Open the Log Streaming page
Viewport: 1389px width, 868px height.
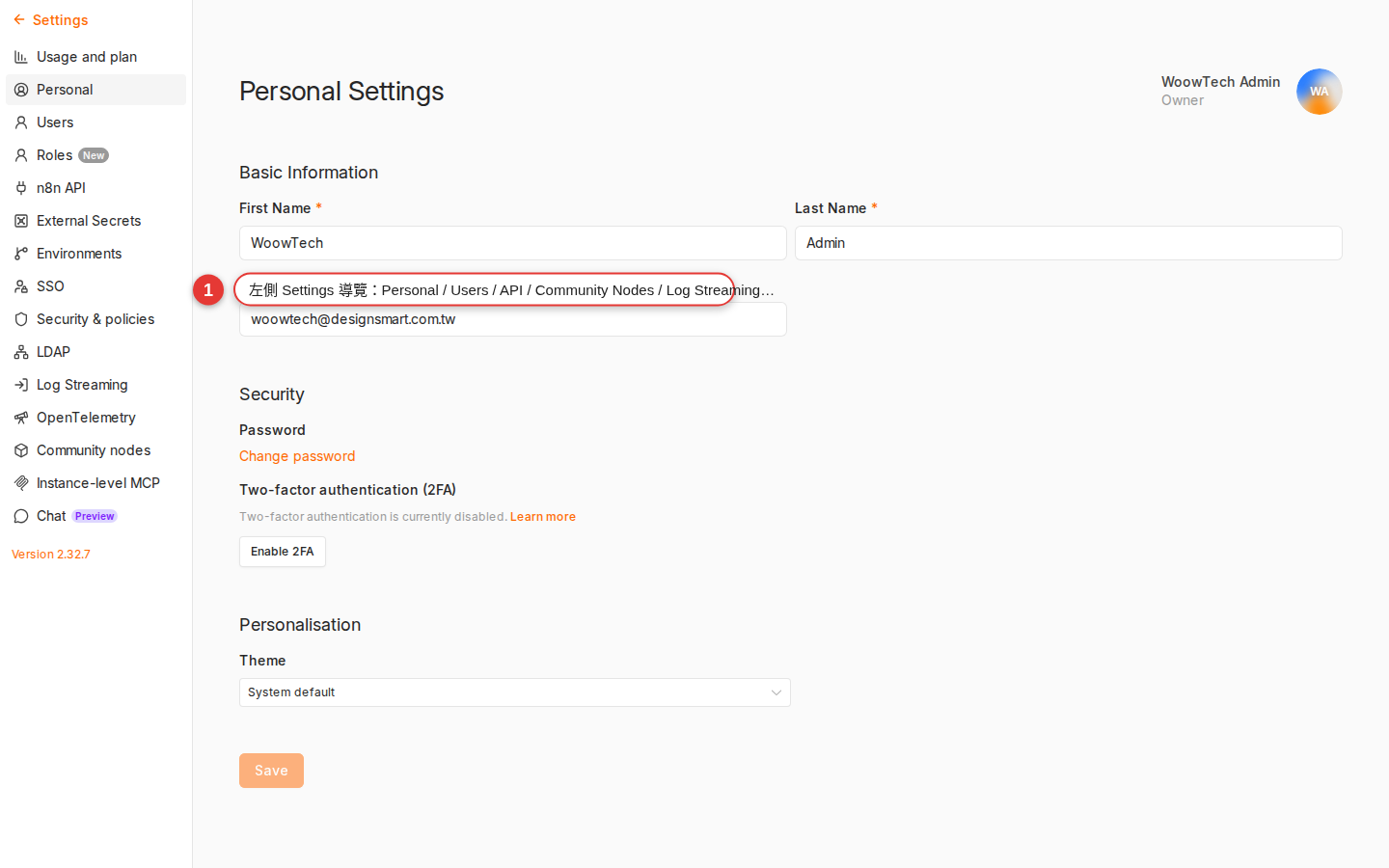point(95,385)
